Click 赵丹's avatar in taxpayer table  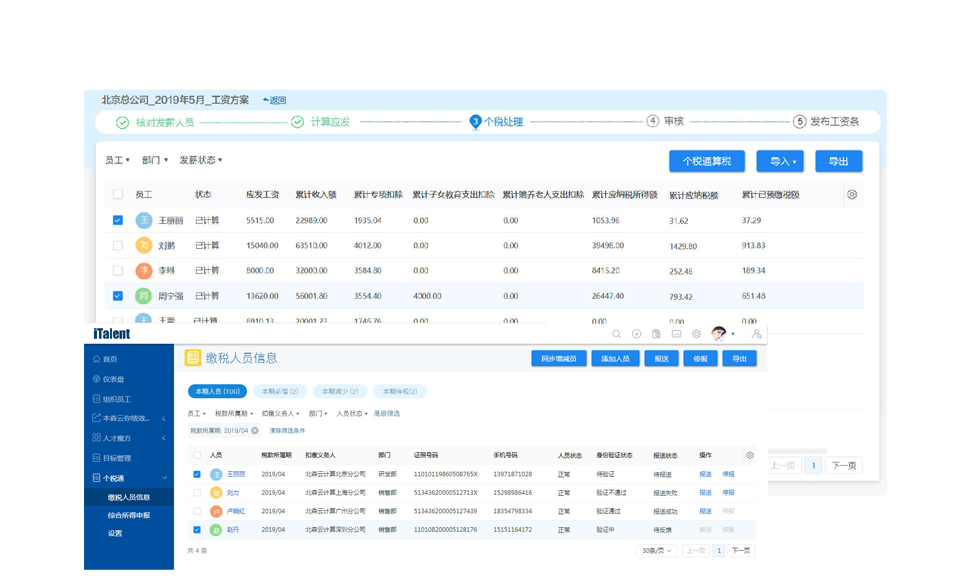tap(216, 530)
